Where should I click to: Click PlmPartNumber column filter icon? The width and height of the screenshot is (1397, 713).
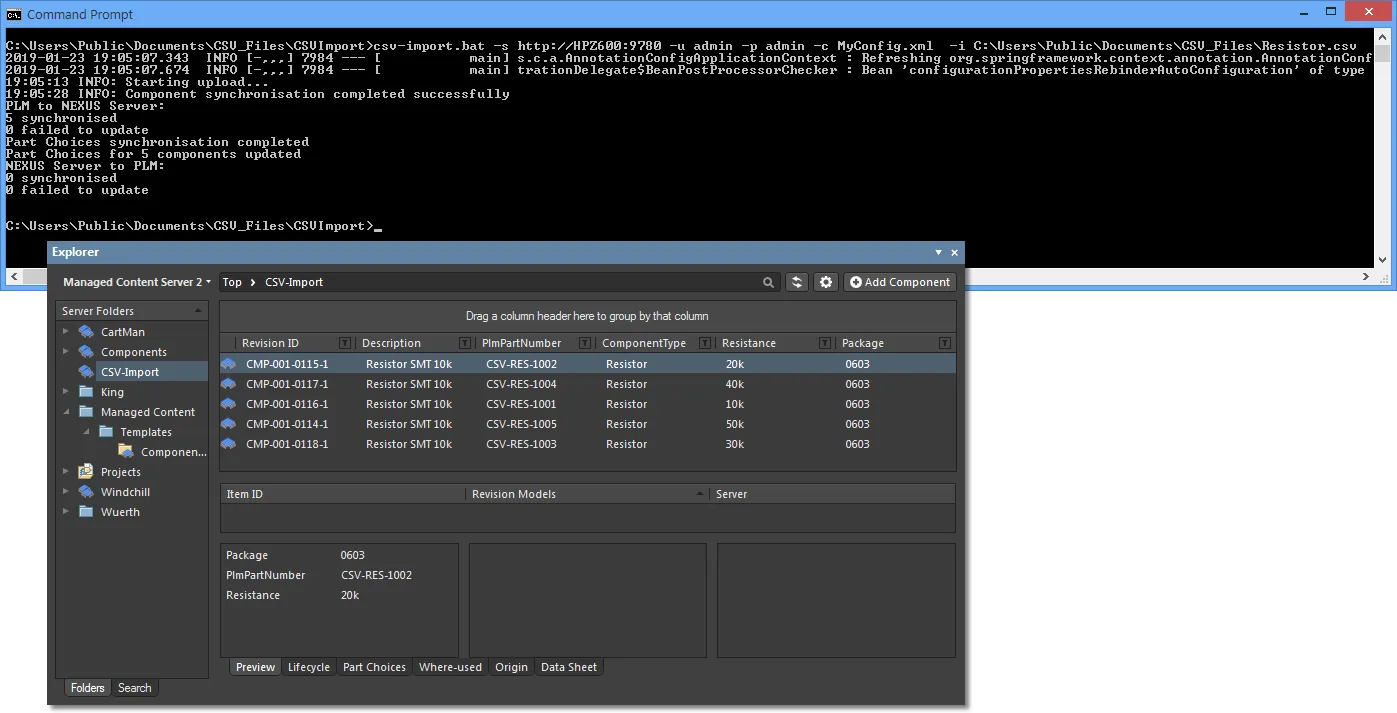tap(585, 343)
